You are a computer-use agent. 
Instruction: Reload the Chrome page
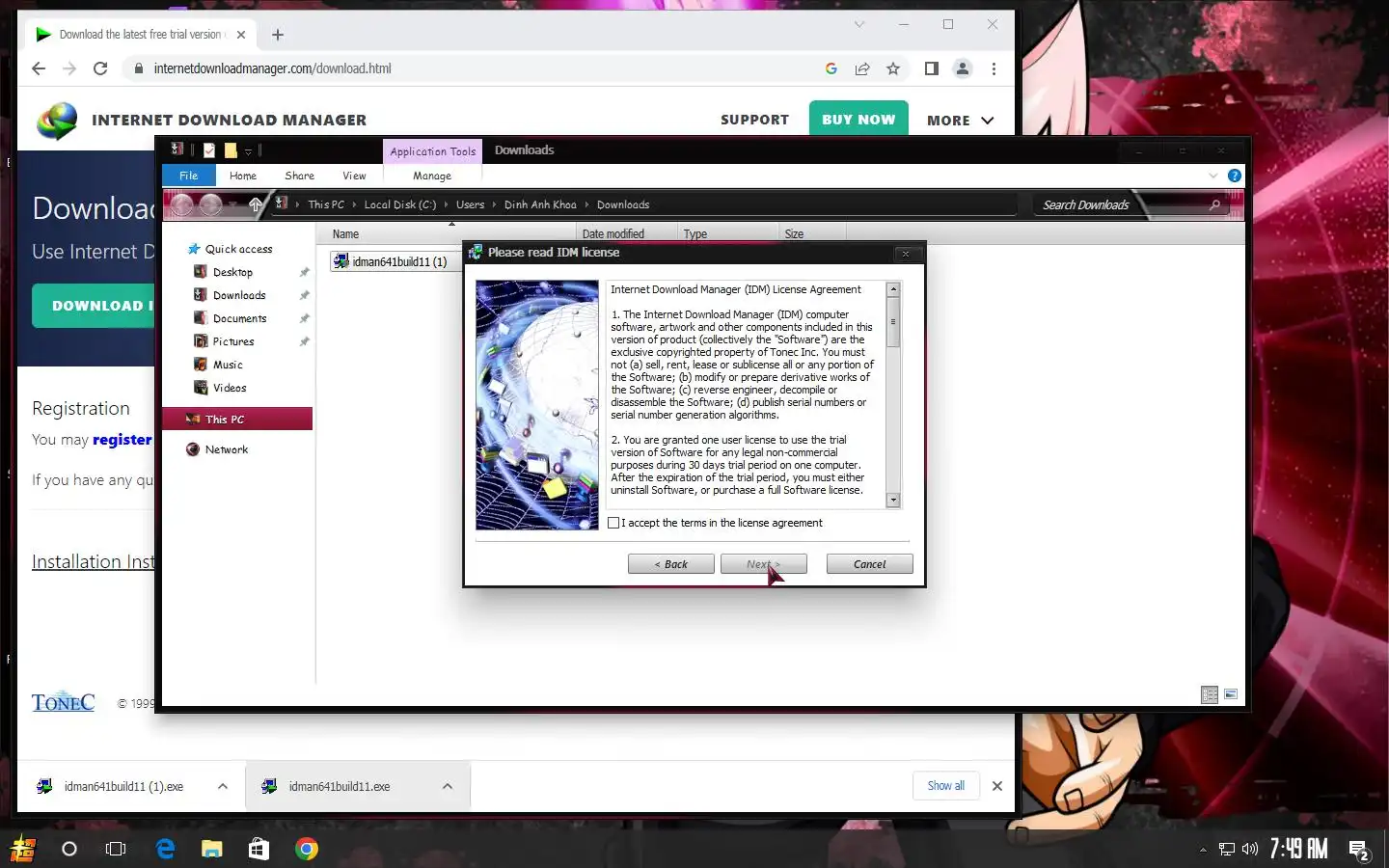100,68
